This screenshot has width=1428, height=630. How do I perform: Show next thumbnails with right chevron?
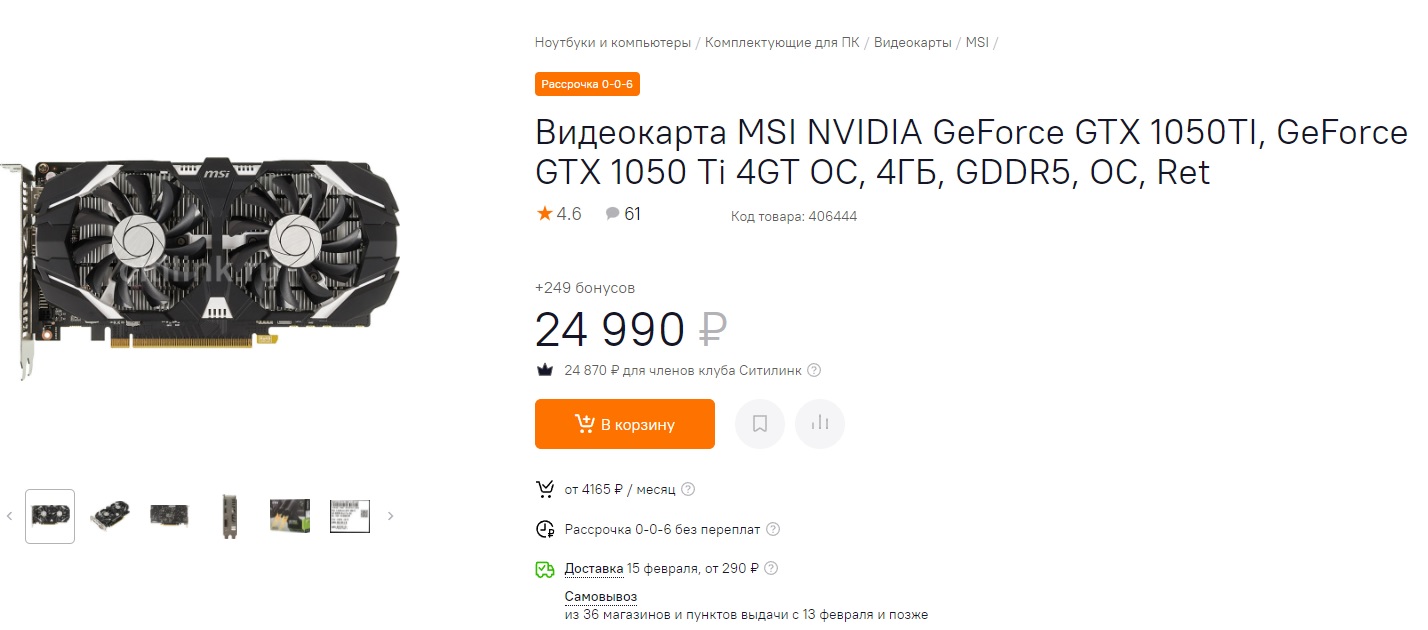[390, 516]
